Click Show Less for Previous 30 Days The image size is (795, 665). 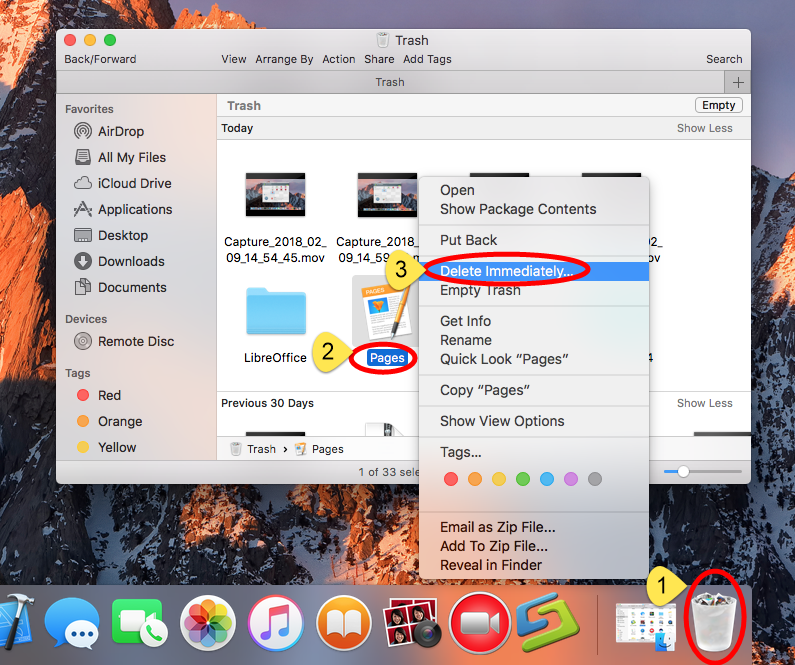(704, 403)
